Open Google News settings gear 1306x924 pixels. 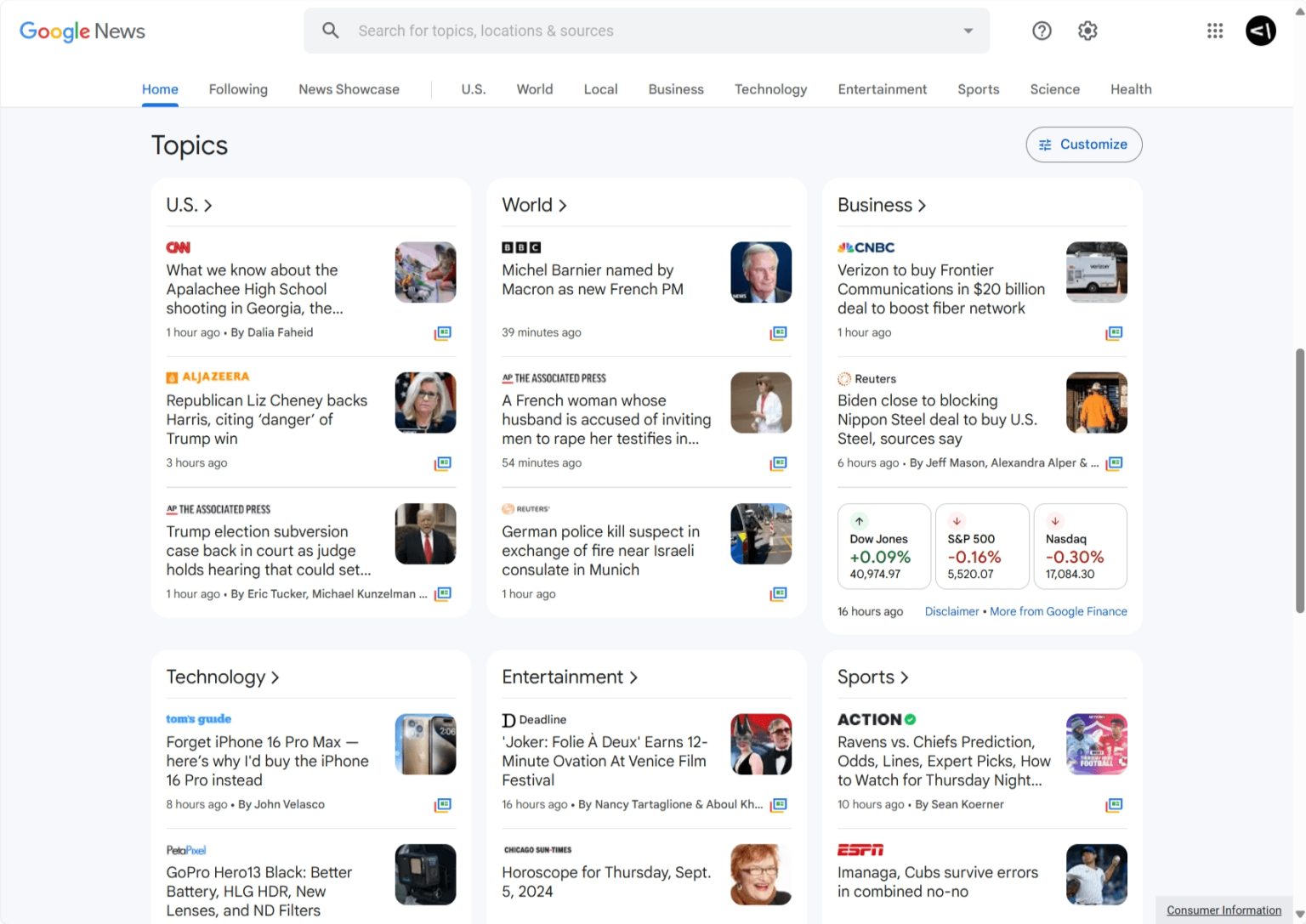(x=1087, y=31)
